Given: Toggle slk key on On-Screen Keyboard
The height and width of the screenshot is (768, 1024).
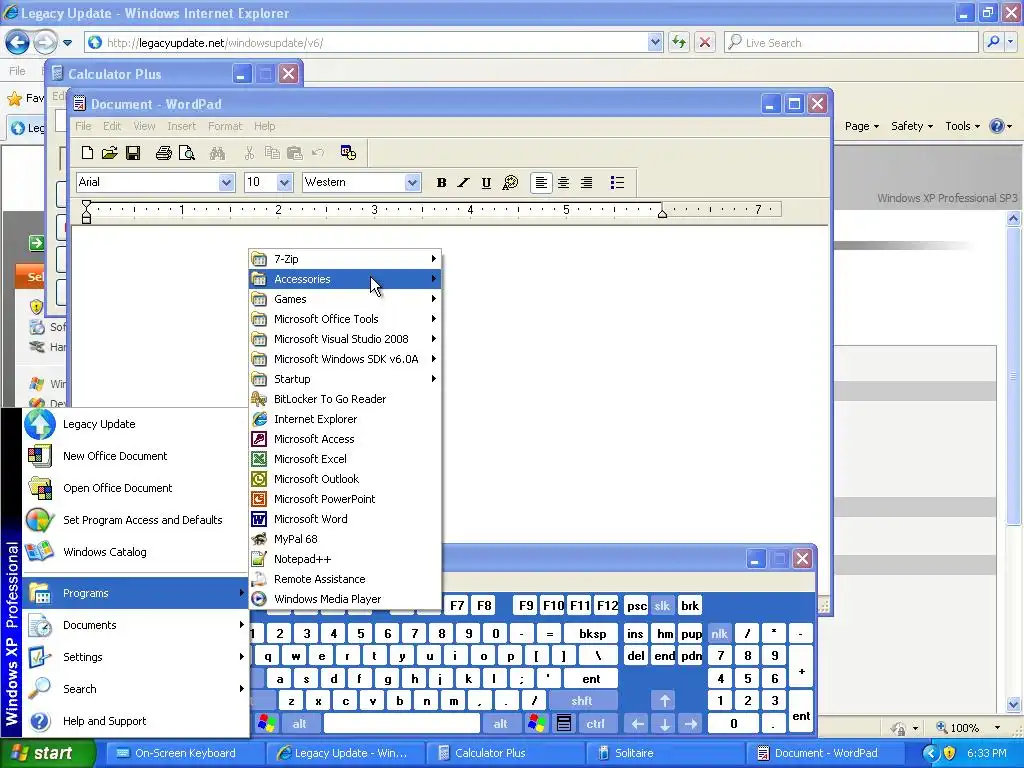Looking at the screenshot, I should 662,605.
